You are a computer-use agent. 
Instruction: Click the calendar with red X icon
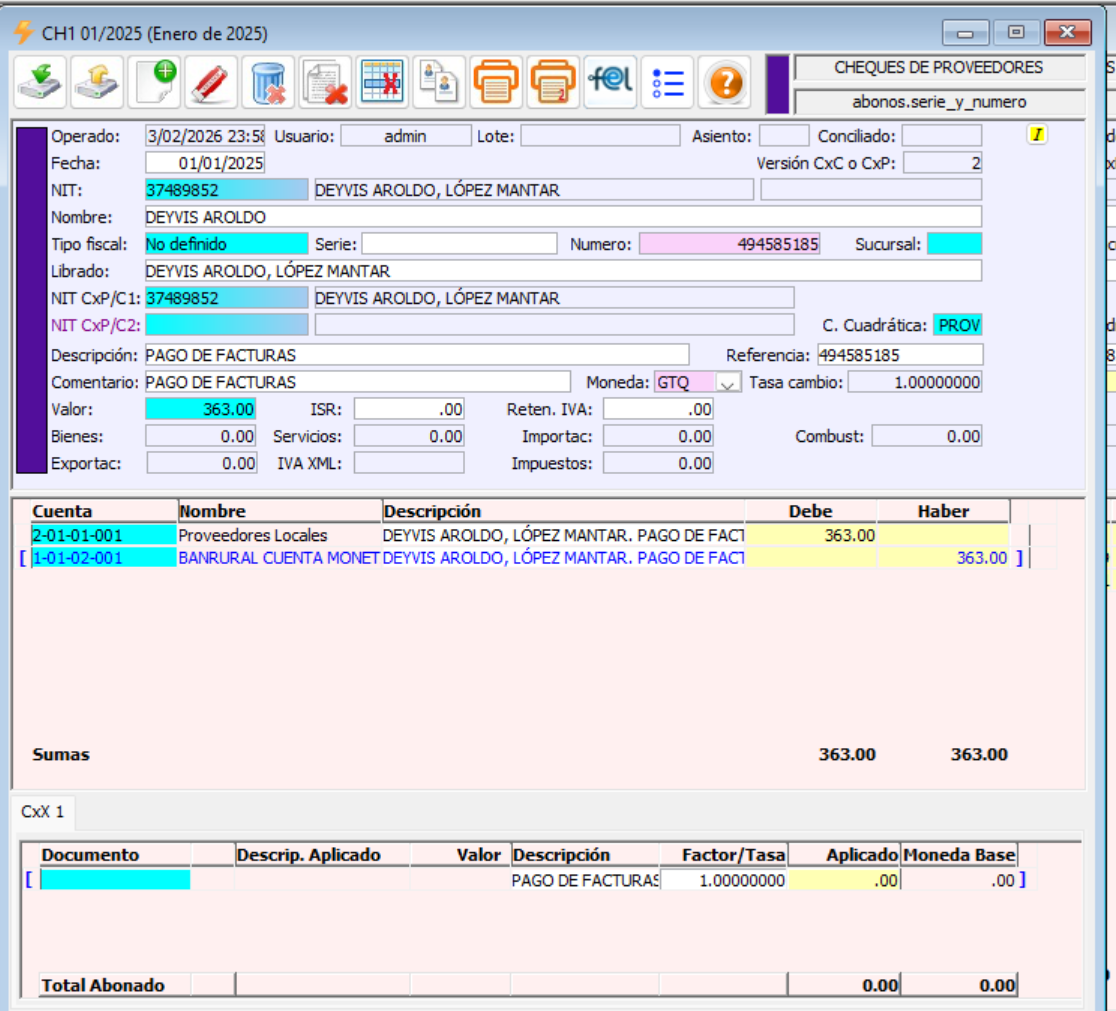[382, 82]
